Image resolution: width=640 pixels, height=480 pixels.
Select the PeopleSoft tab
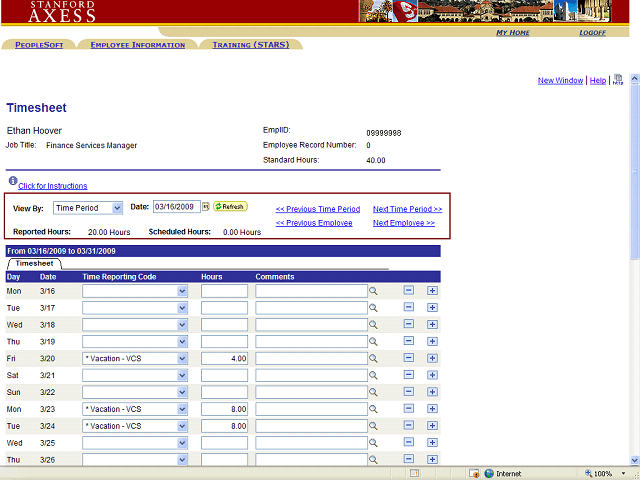pos(38,45)
